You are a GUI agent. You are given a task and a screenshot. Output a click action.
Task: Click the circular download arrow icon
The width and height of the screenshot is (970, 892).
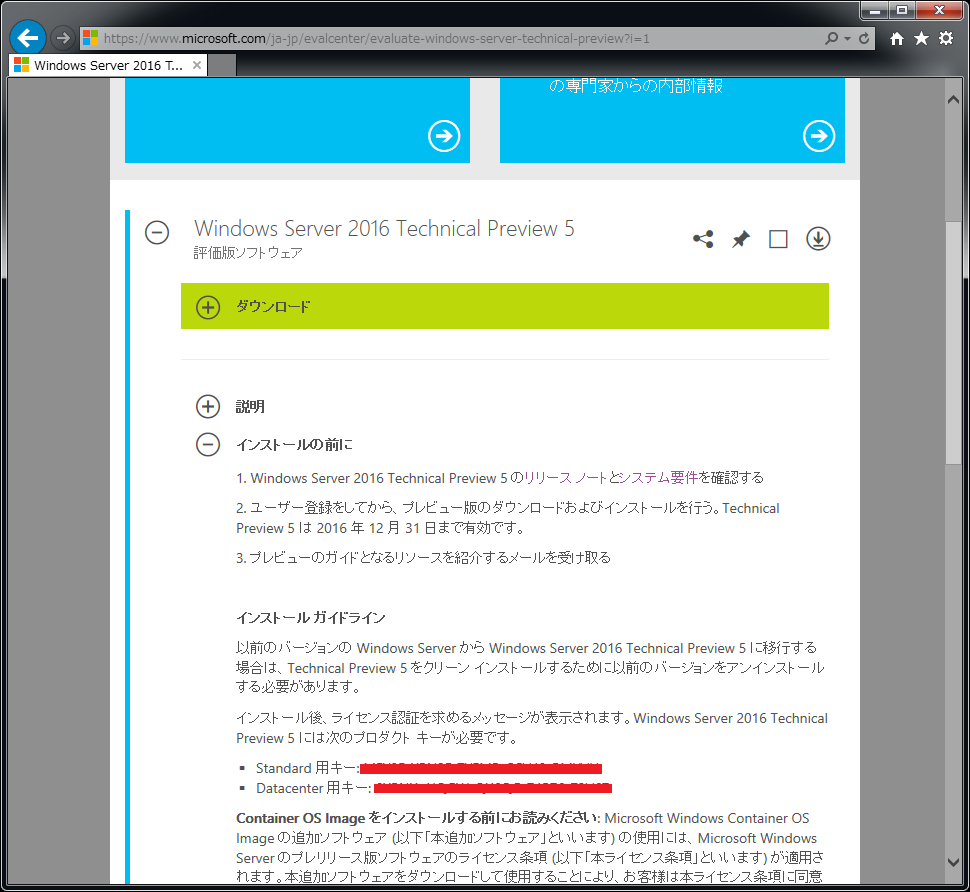pyautogui.click(x=817, y=239)
